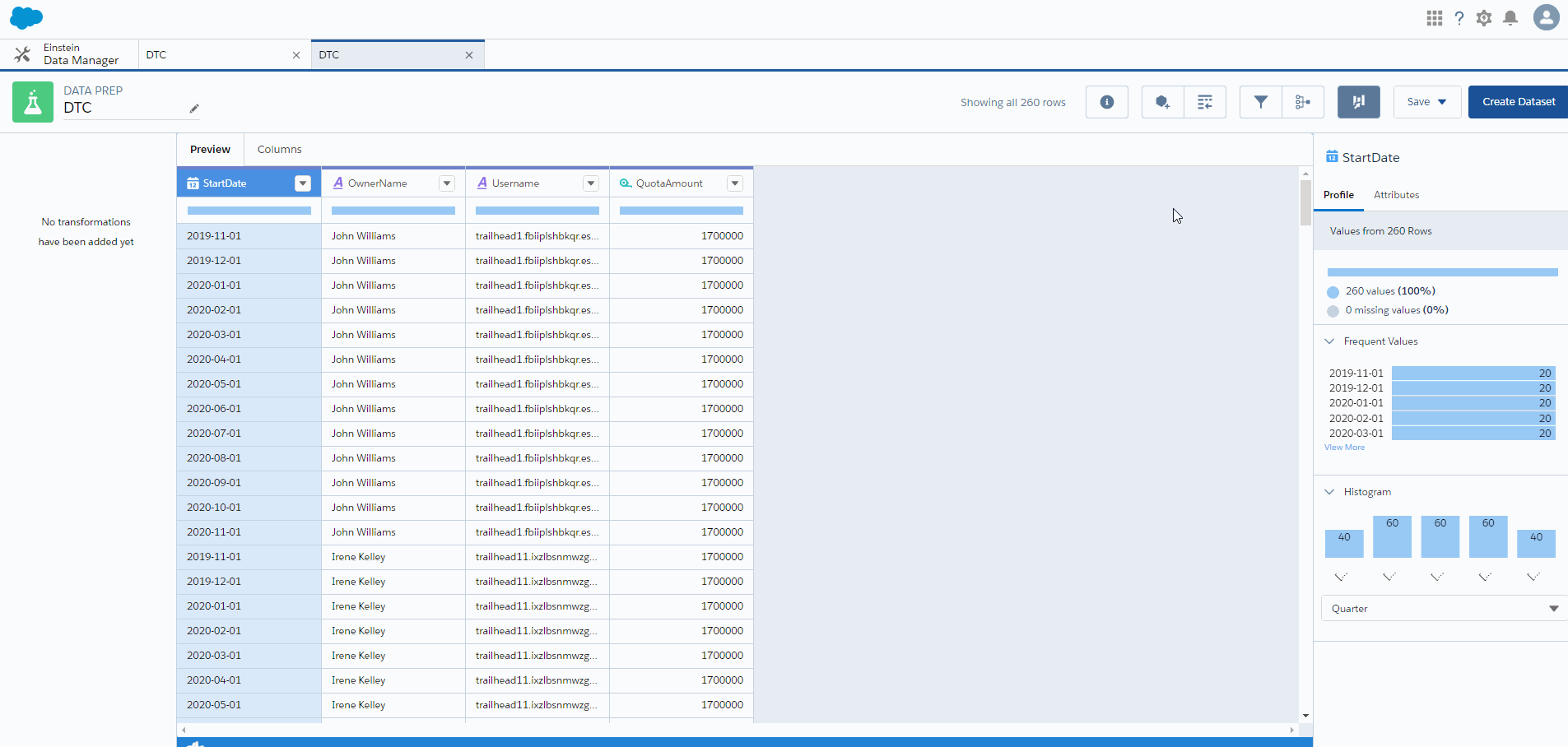Select the active second DTC tab
This screenshot has height=747, width=1568.
398,55
